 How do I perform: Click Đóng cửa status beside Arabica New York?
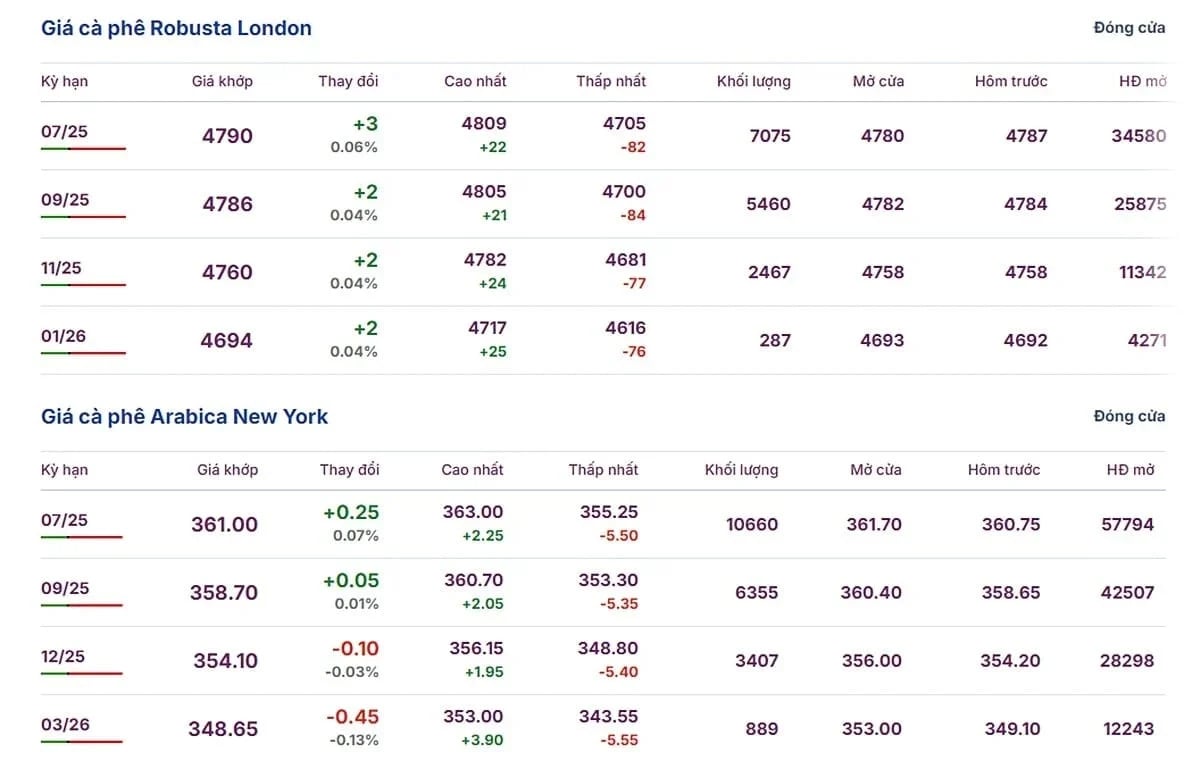(x=1129, y=416)
